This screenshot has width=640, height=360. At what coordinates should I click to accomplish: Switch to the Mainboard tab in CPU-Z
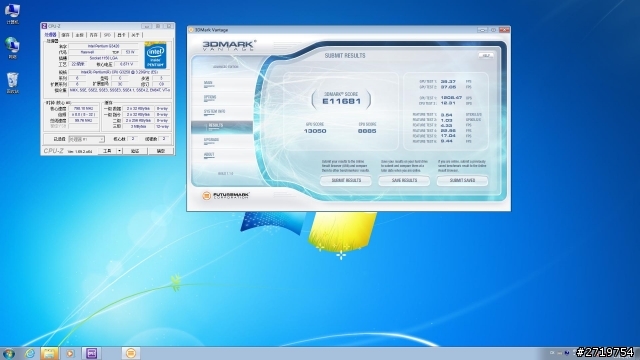click(80, 35)
